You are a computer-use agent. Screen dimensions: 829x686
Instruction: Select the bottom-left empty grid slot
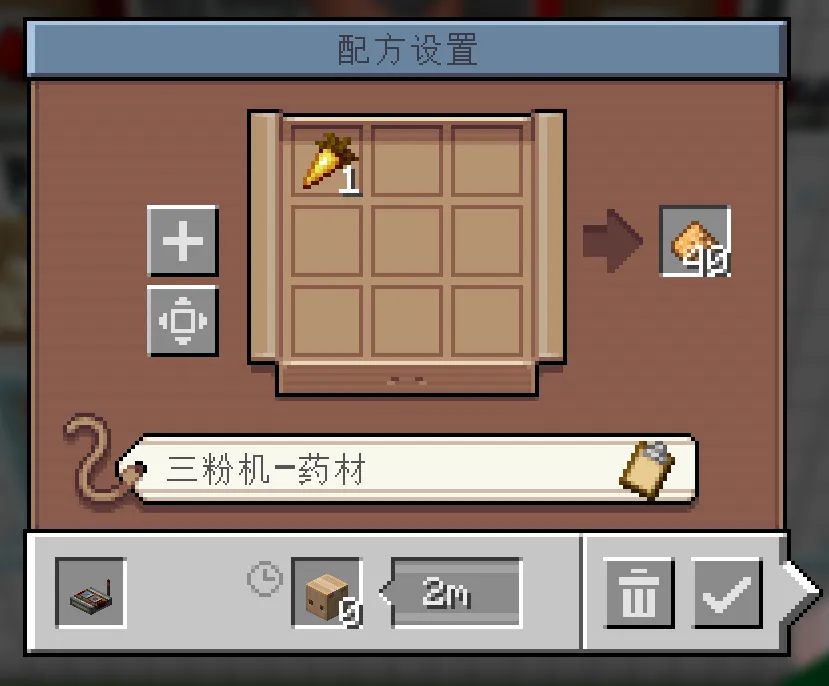click(327, 321)
